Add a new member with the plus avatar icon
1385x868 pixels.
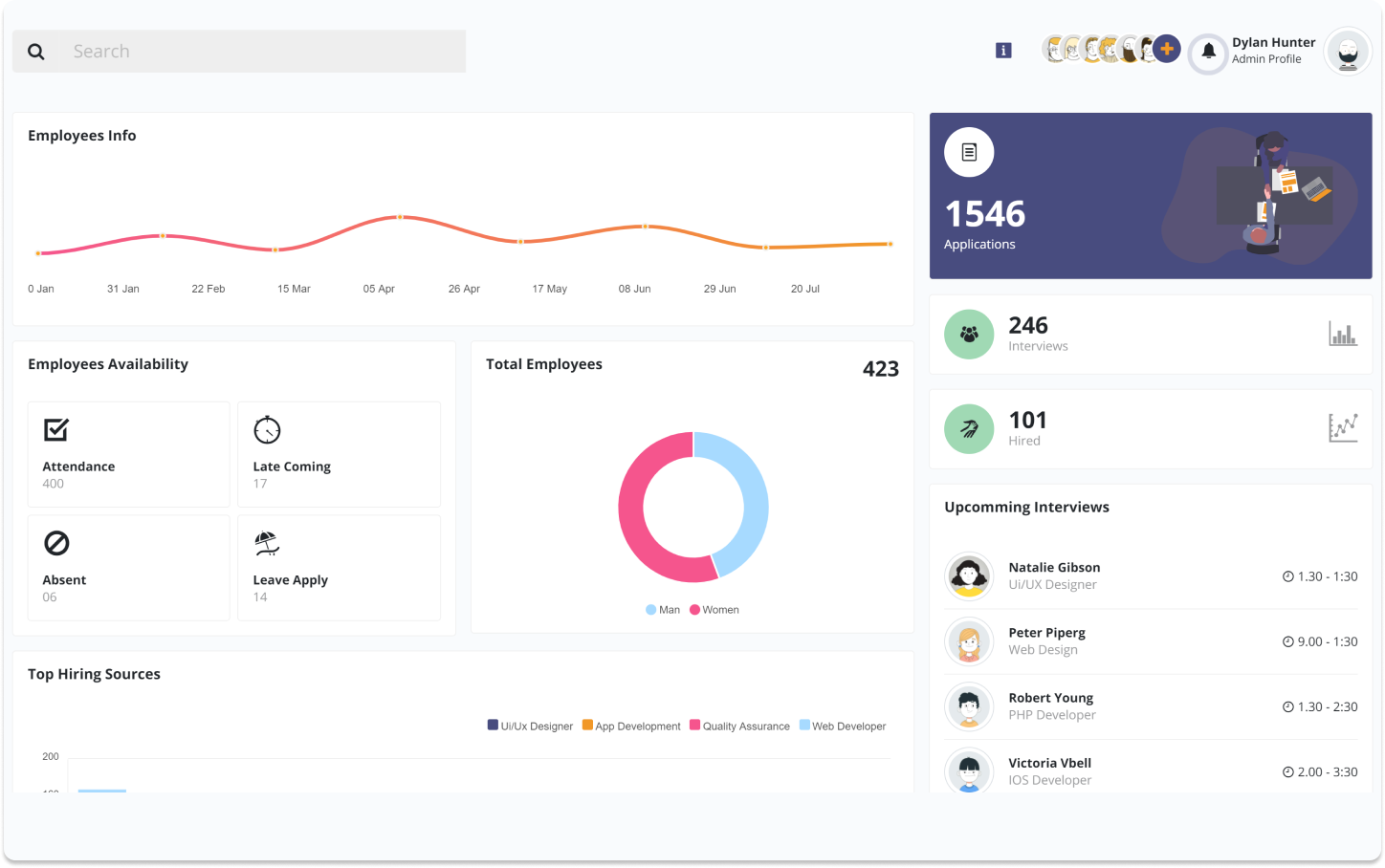(1166, 48)
